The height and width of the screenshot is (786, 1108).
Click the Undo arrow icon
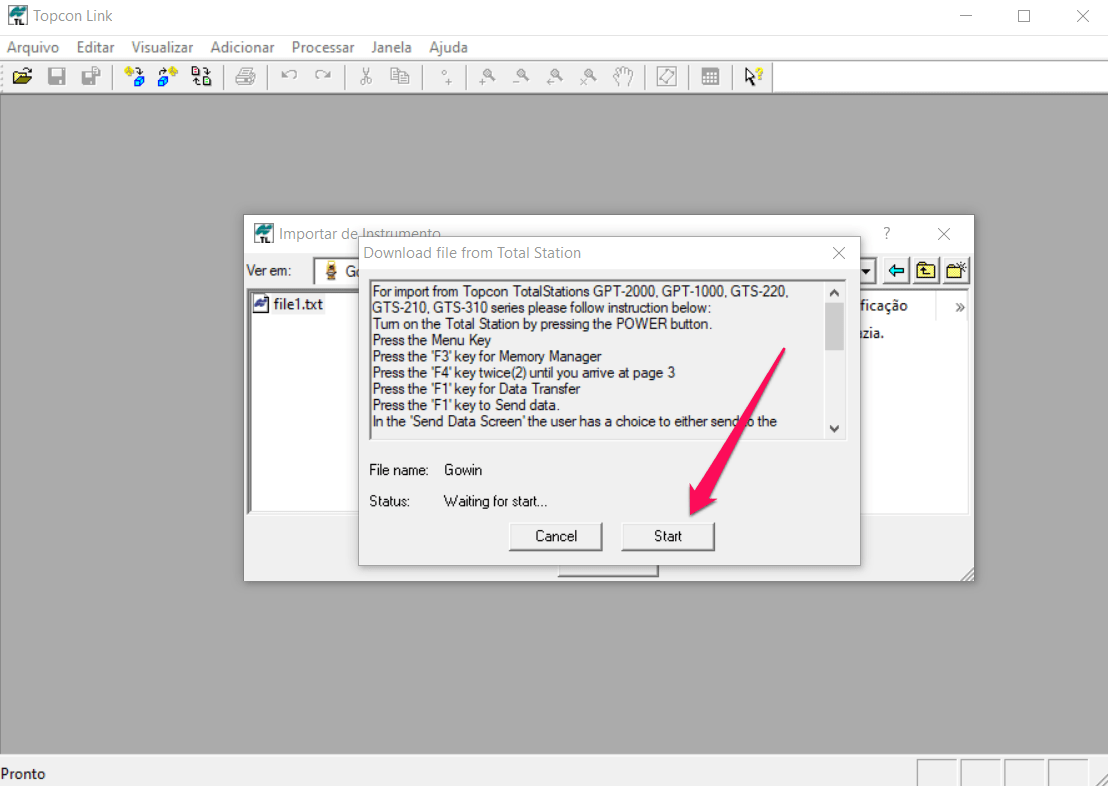point(289,76)
